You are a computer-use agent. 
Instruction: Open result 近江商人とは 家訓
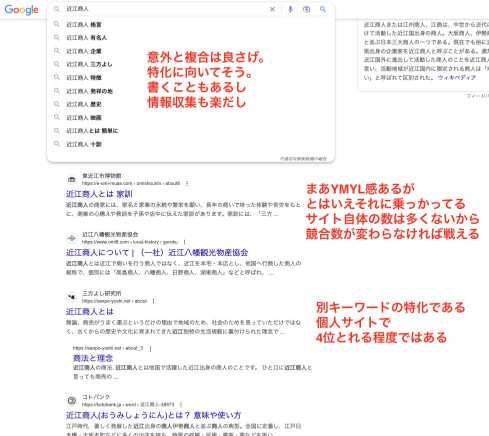[x=99, y=194]
